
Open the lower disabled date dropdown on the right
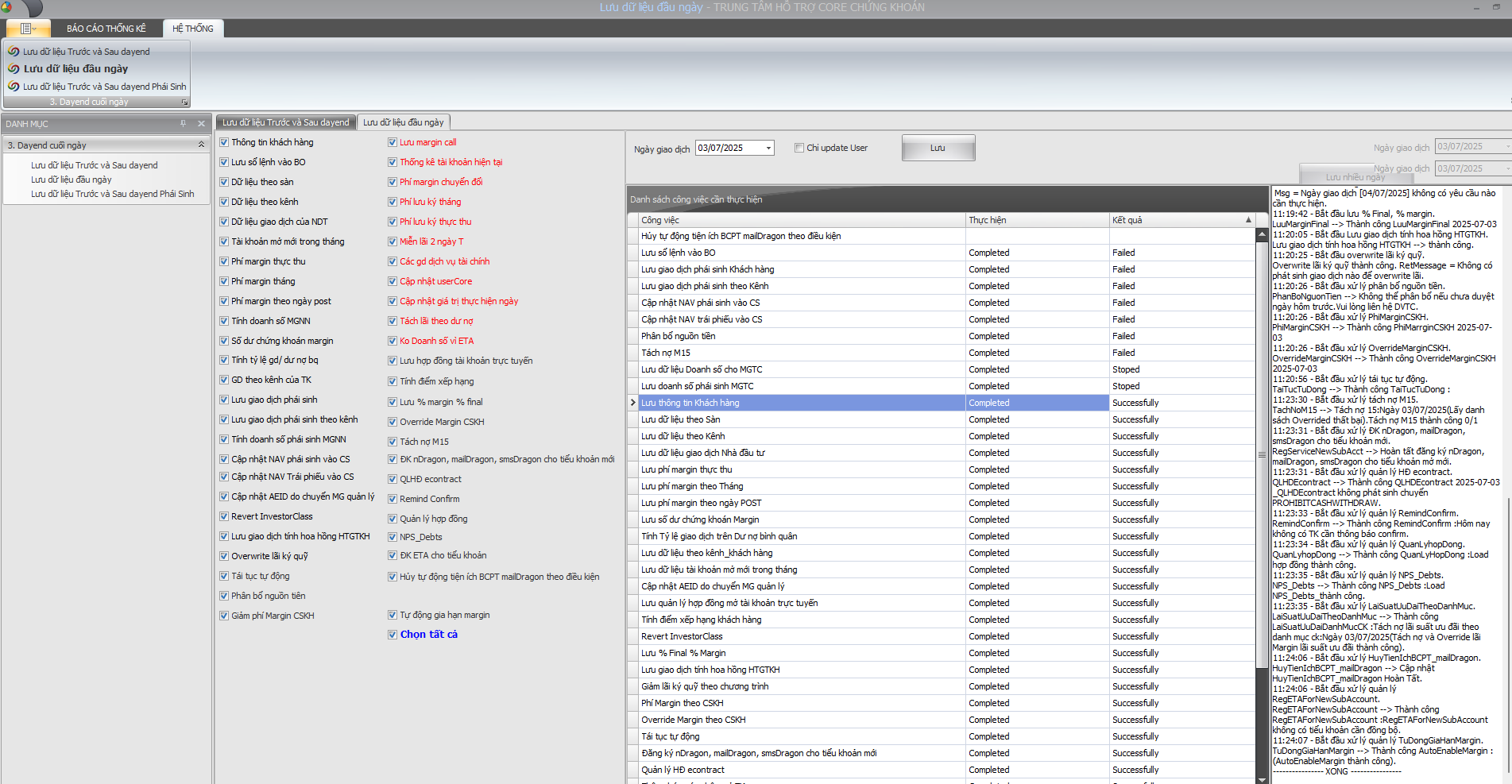point(1506,168)
